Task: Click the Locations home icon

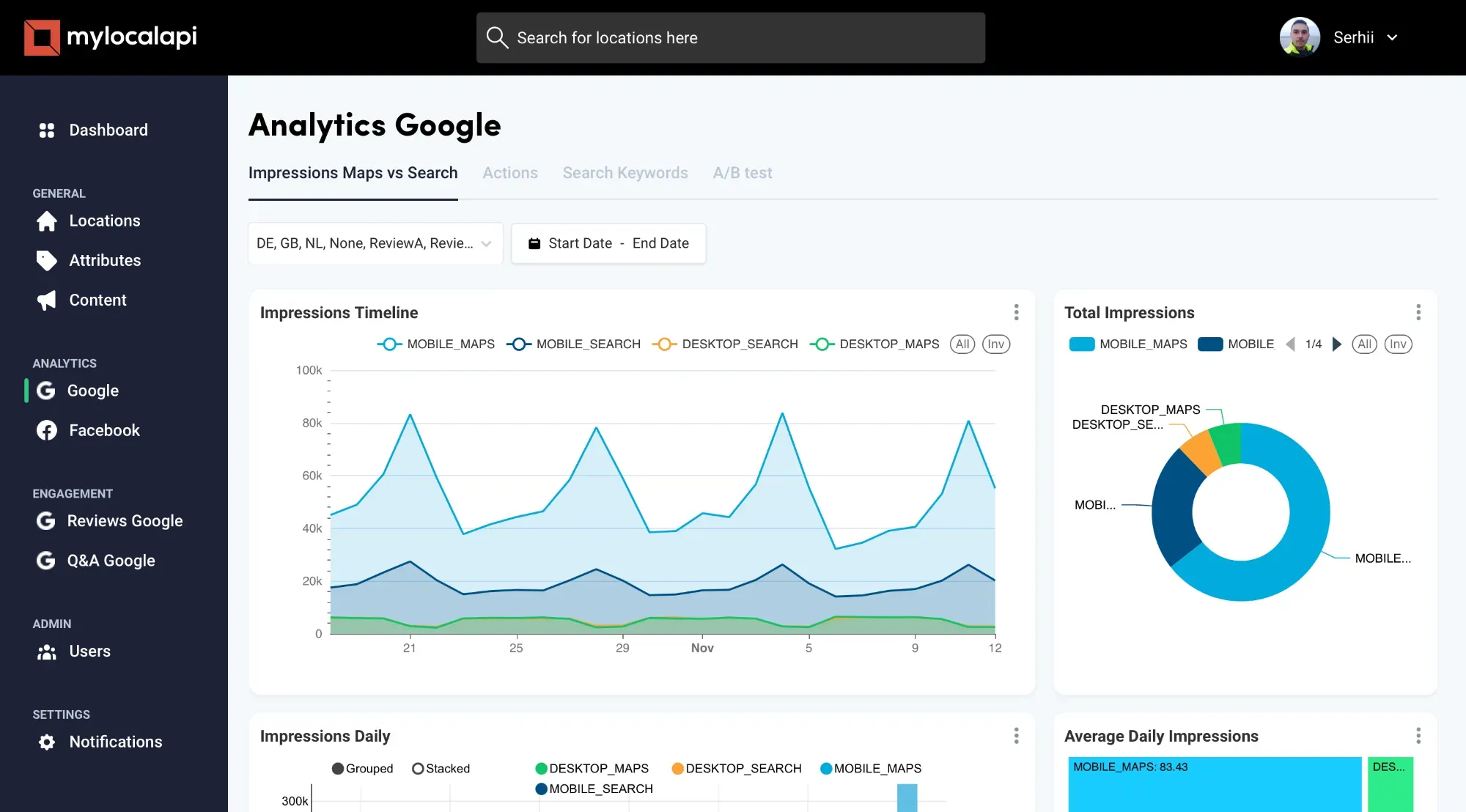Action: (x=47, y=221)
